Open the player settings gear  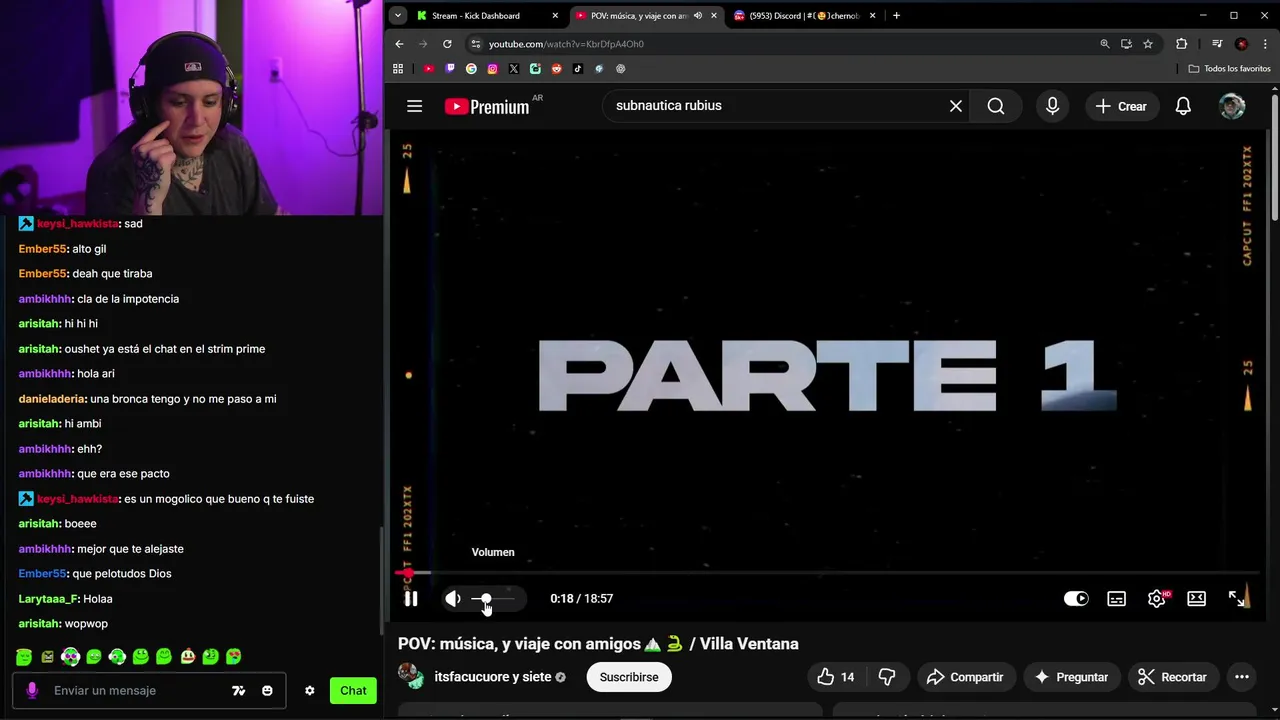[1157, 598]
